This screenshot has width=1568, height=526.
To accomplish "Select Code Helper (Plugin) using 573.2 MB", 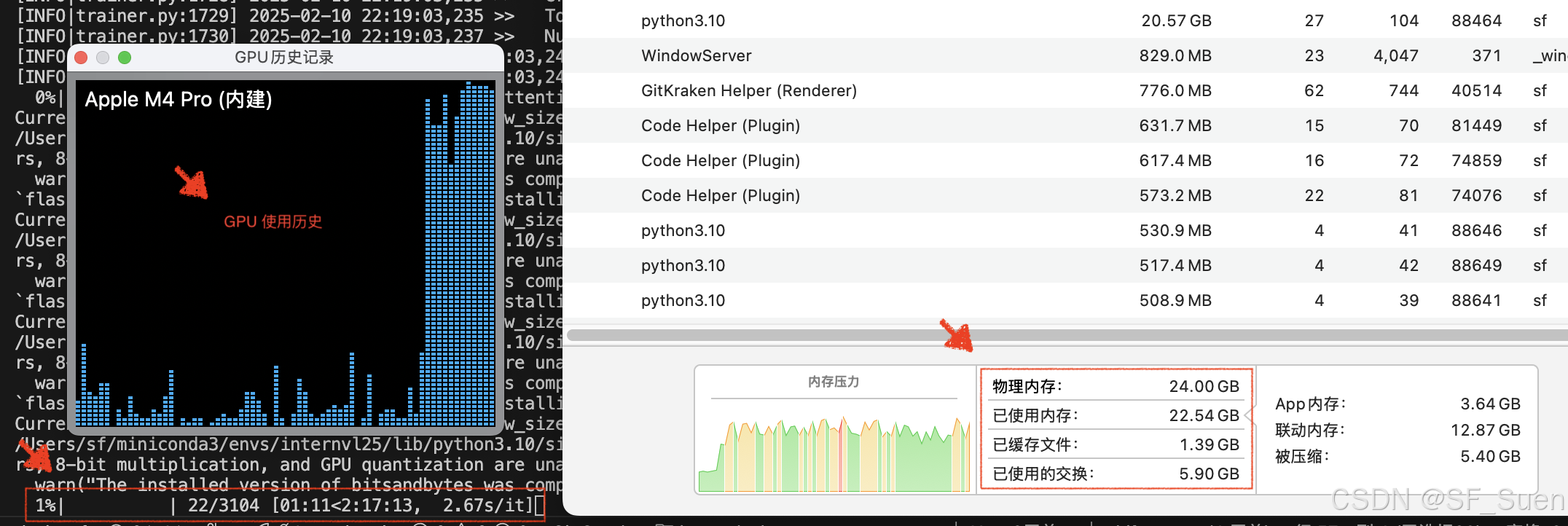I will [x=1065, y=195].
